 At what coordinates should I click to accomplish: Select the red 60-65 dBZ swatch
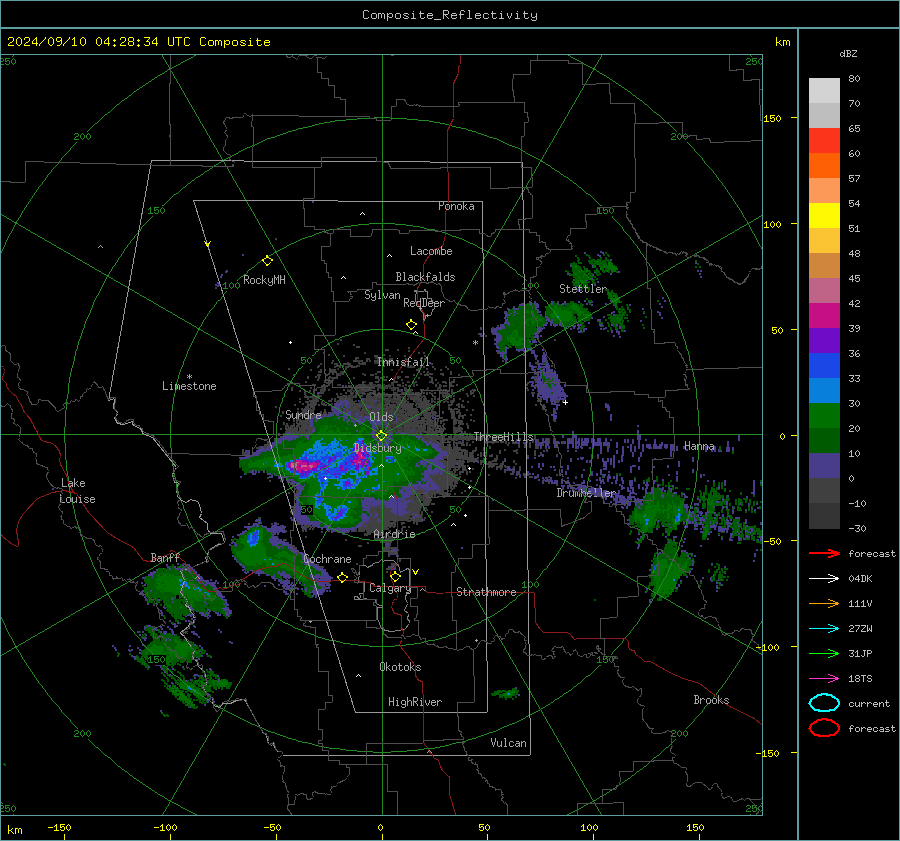[x=824, y=141]
